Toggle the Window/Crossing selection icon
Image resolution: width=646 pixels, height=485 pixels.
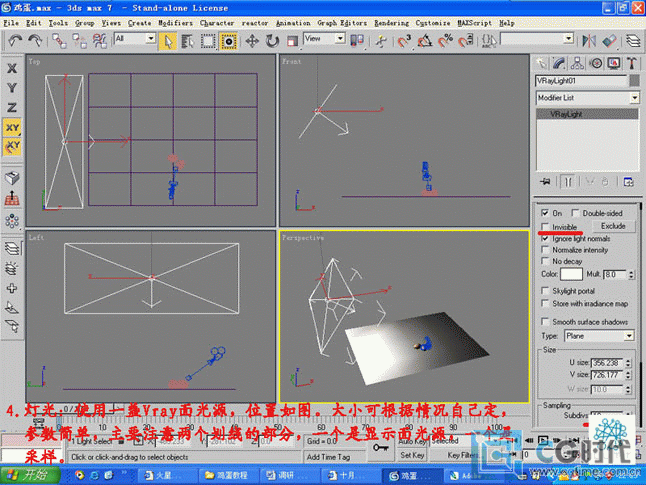[x=229, y=41]
